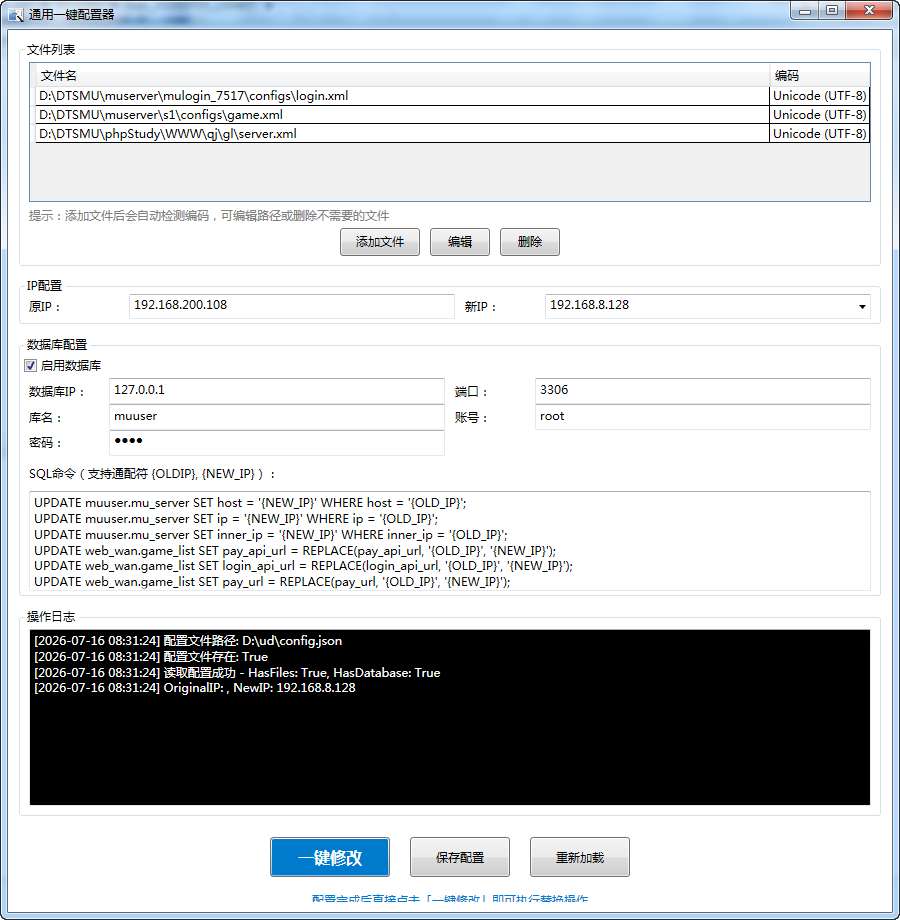Select the login.xml file row
The height and width of the screenshot is (920, 900).
tap(452, 96)
